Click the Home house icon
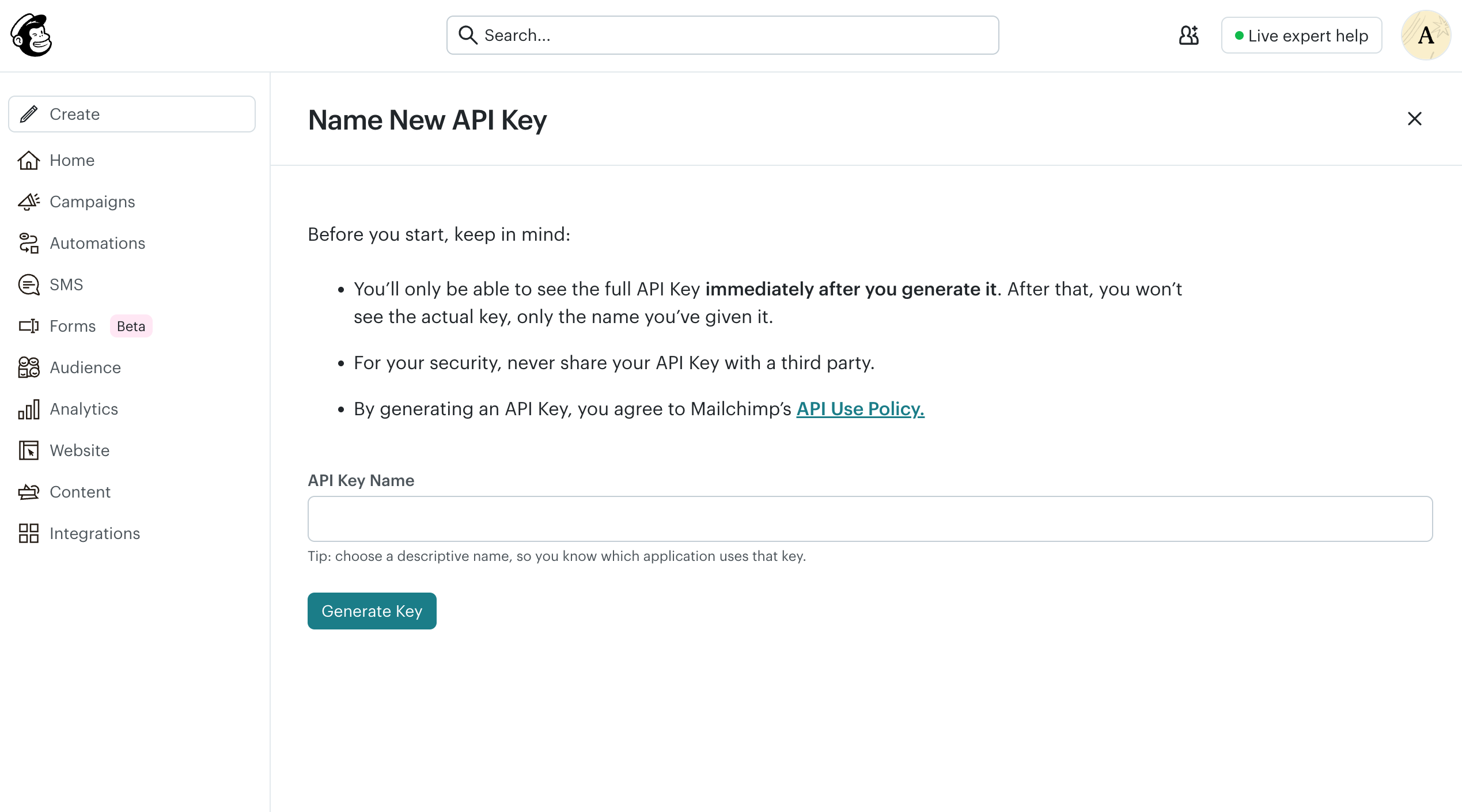This screenshot has width=1462, height=812. pyautogui.click(x=28, y=160)
